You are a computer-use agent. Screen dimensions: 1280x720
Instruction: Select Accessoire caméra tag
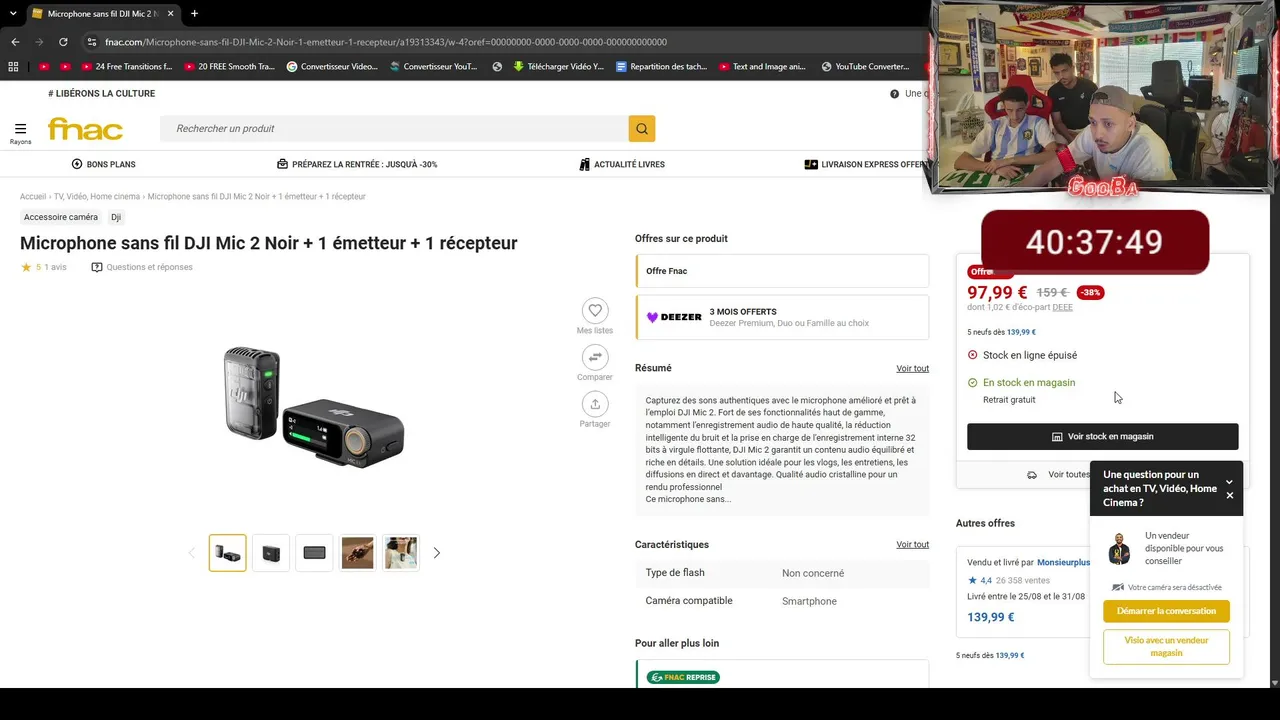tap(61, 217)
